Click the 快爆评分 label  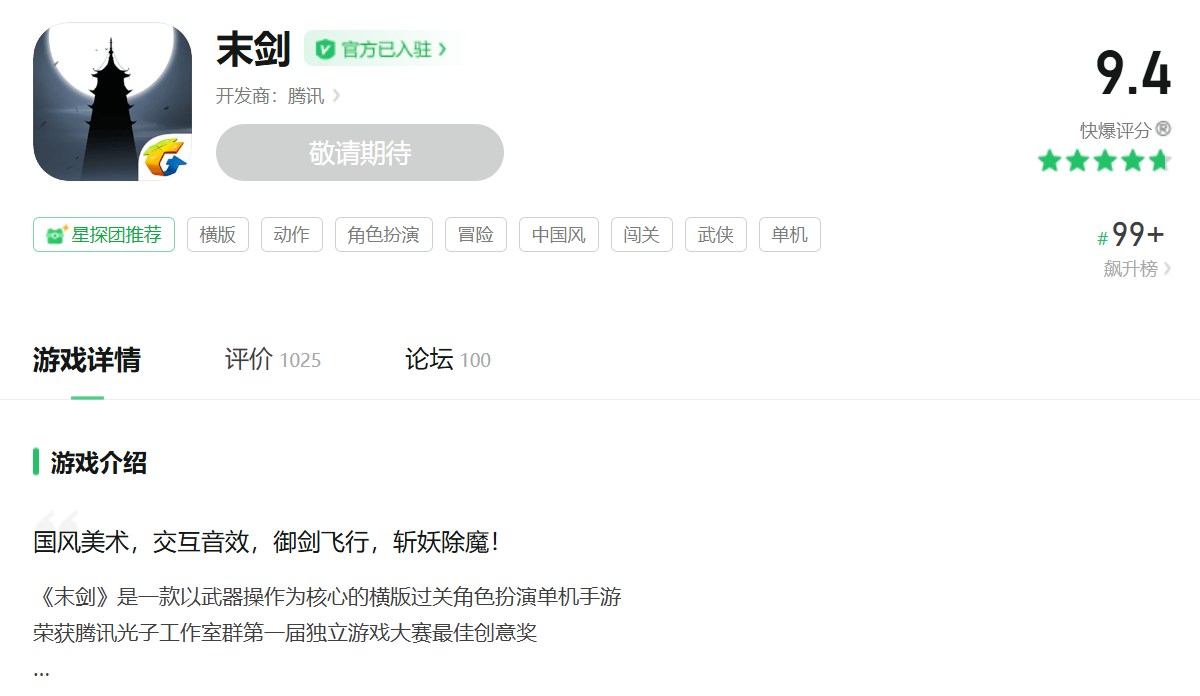pyautogui.click(x=1115, y=130)
